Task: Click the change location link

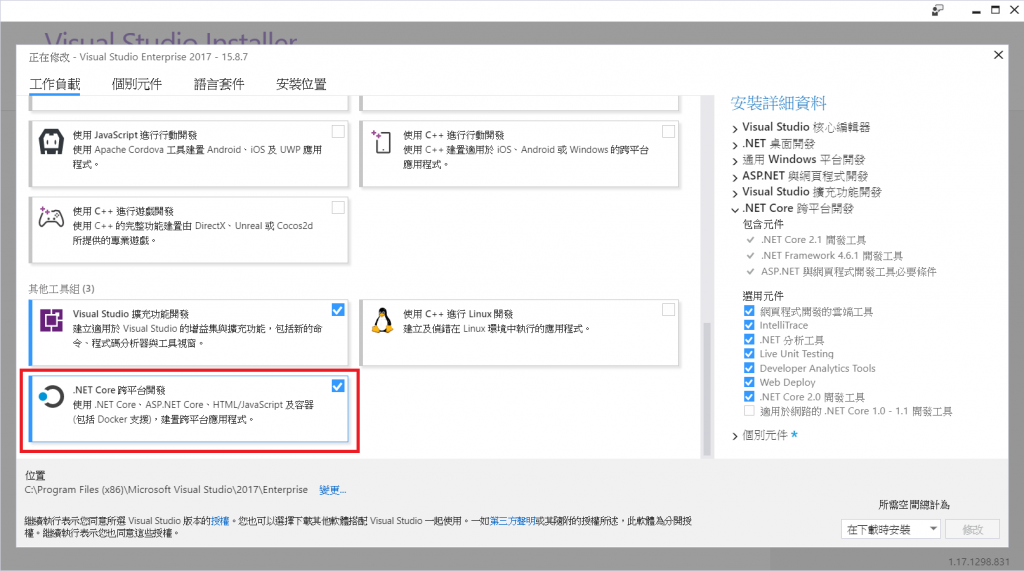Action: pyautogui.click(x=332, y=490)
